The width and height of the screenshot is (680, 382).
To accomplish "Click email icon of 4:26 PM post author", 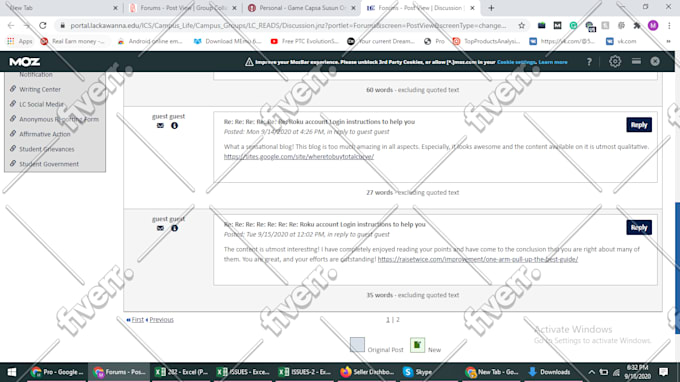I will pos(160,126).
